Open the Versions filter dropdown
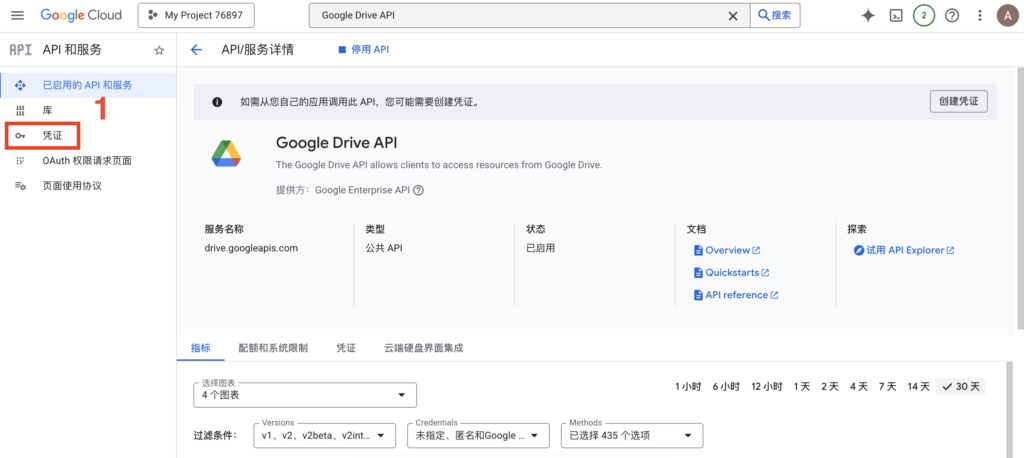Screen dimensions: 1024x458 (325, 436)
